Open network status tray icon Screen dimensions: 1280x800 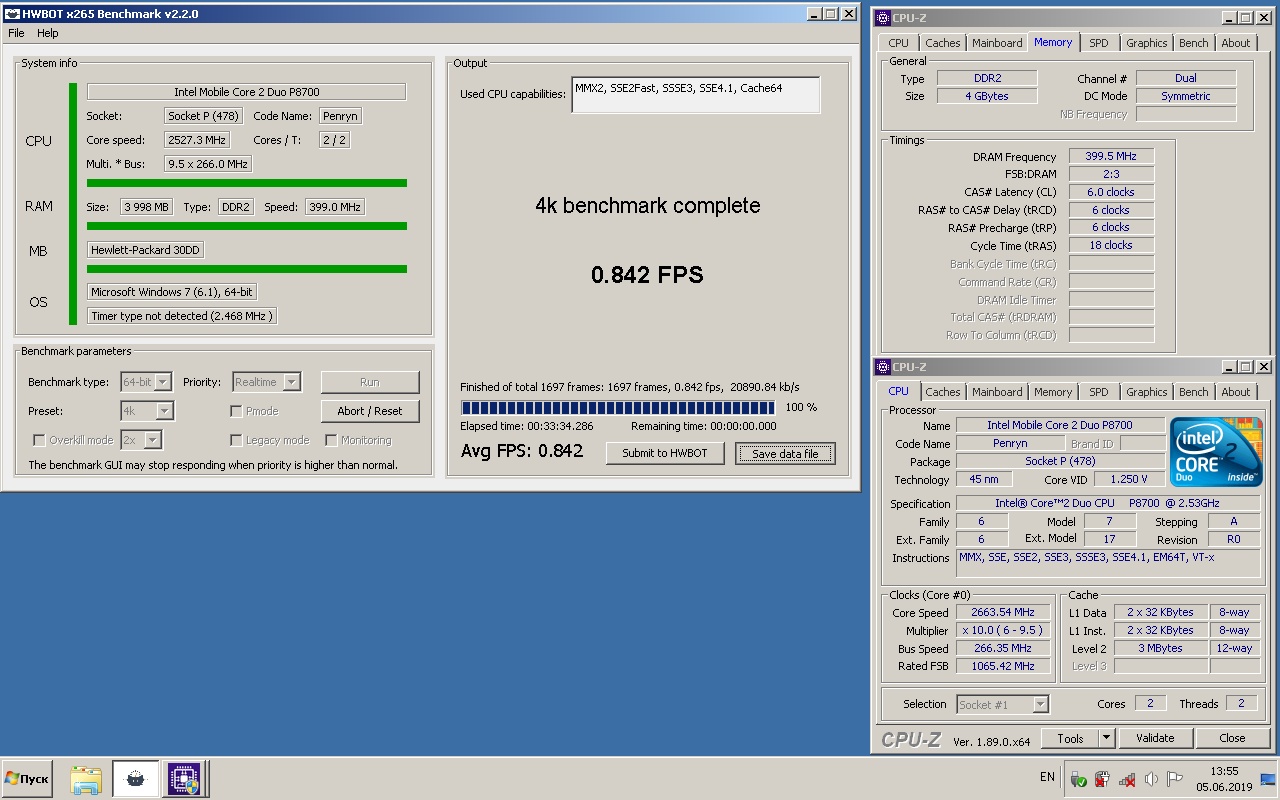click(x=1127, y=779)
